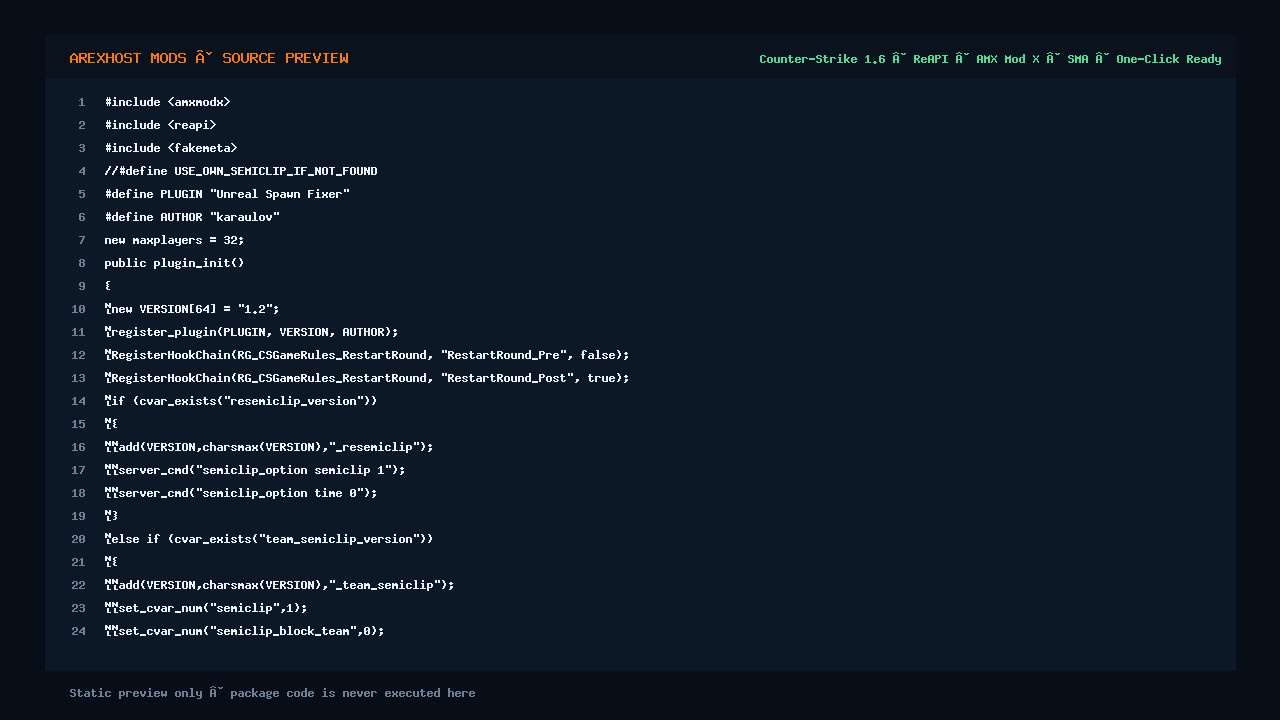Click the add VERSION "_resemiclip" line
Viewport: 1280px width, 720px height.
[x=269, y=447]
